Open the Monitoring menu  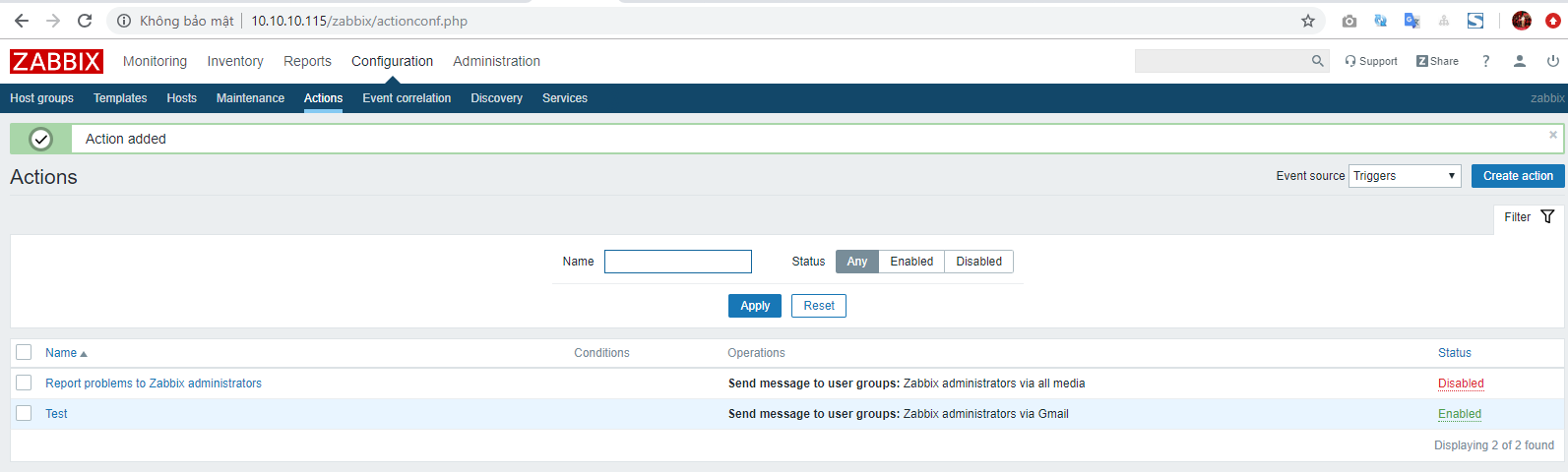pos(155,61)
